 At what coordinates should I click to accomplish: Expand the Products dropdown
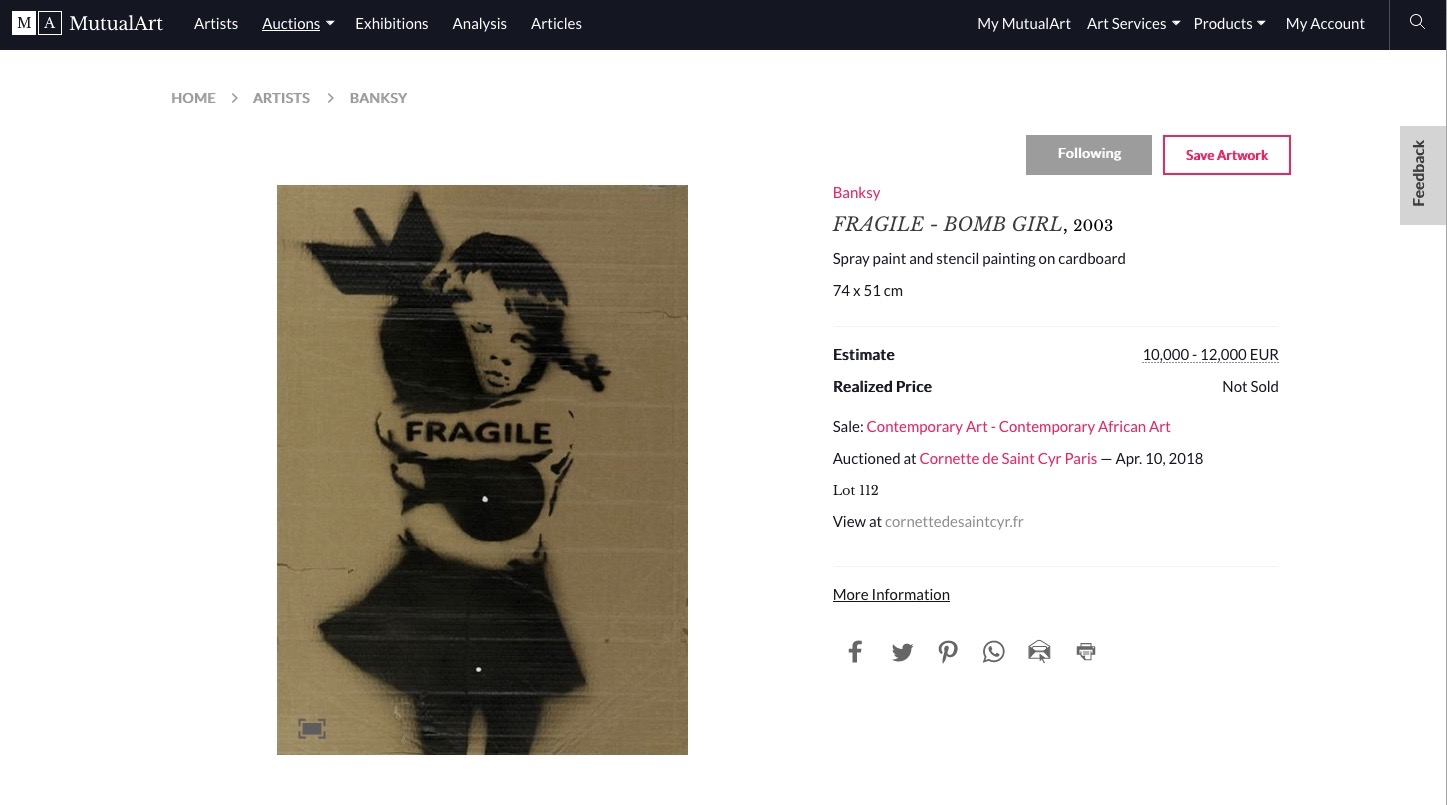1229,23
